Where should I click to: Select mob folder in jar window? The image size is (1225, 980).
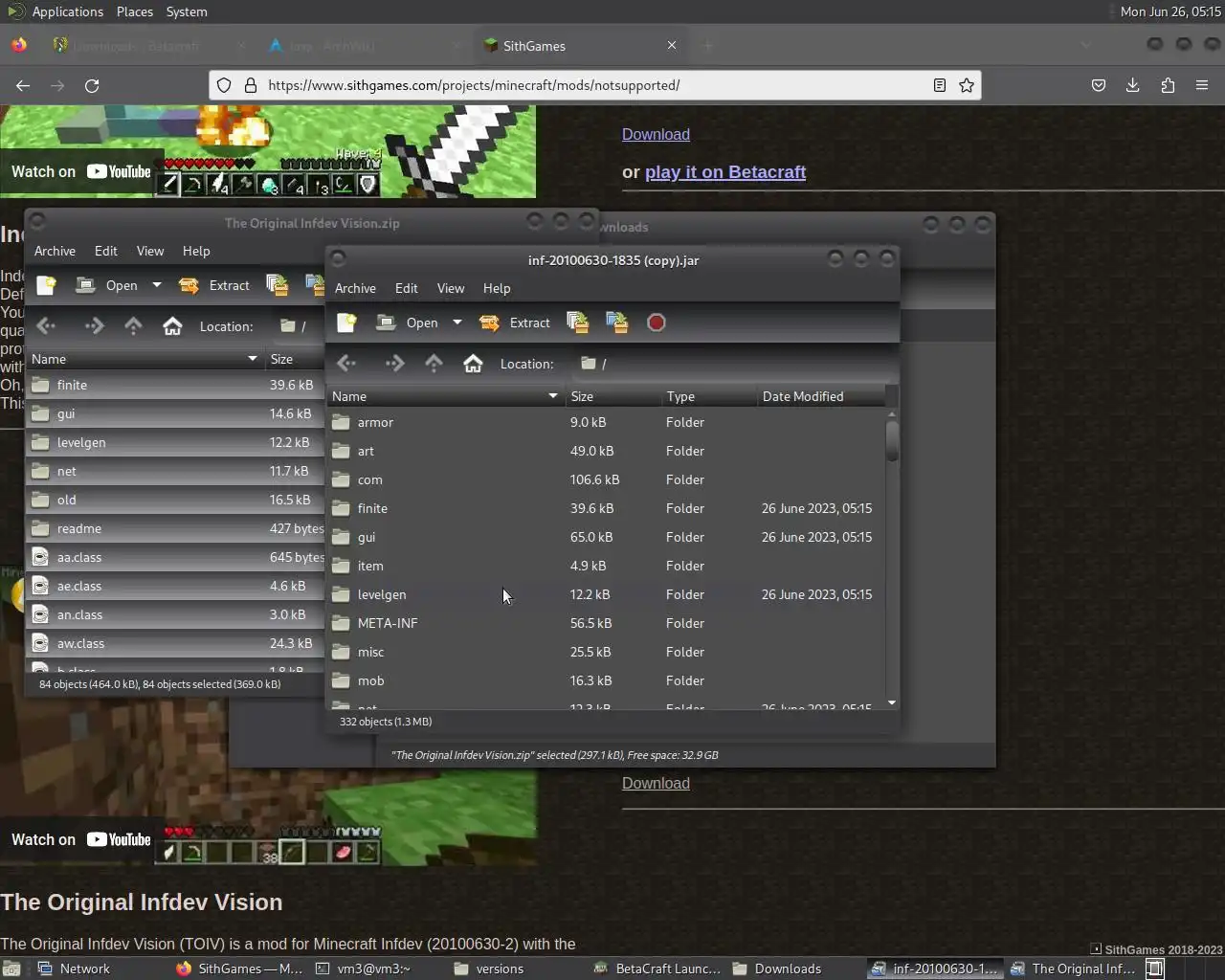pyautogui.click(x=606, y=680)
